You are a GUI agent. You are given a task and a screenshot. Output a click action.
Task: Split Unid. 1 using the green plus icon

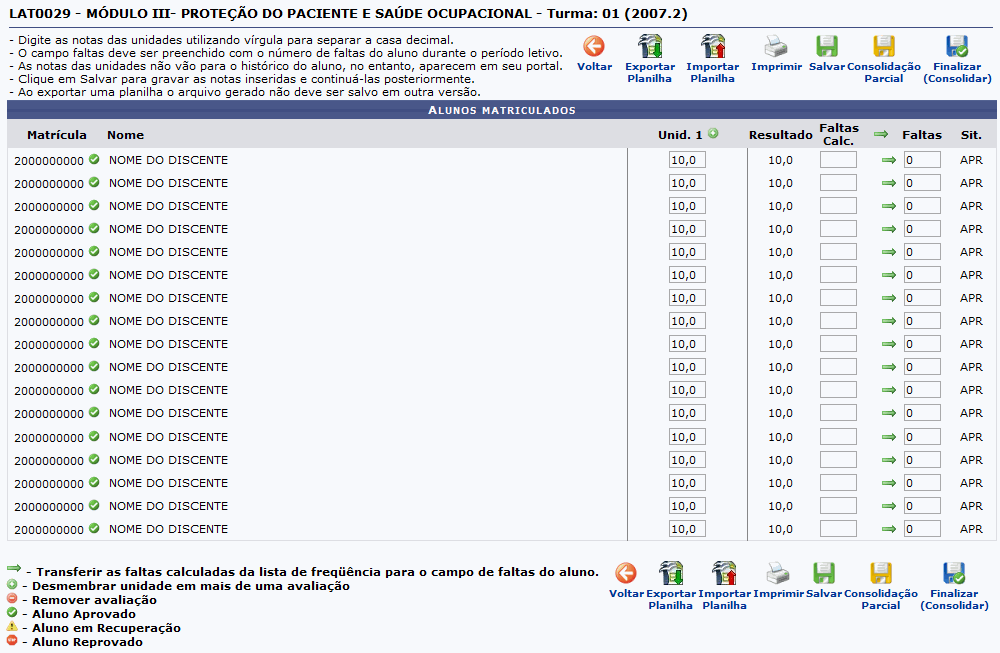(713, 134)
